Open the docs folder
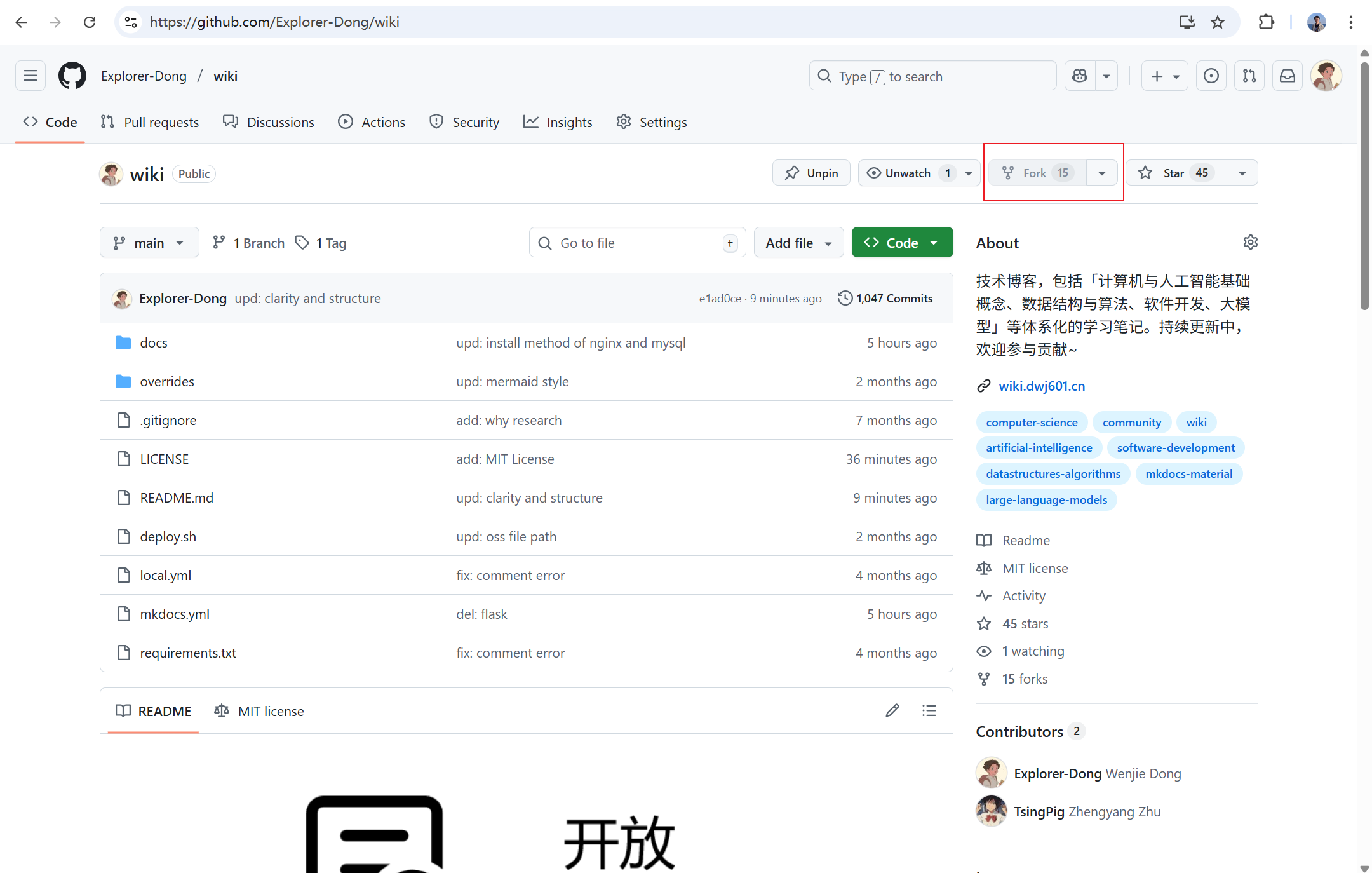The width and height of the screenshot is (1372, 873). pos(154,343)
